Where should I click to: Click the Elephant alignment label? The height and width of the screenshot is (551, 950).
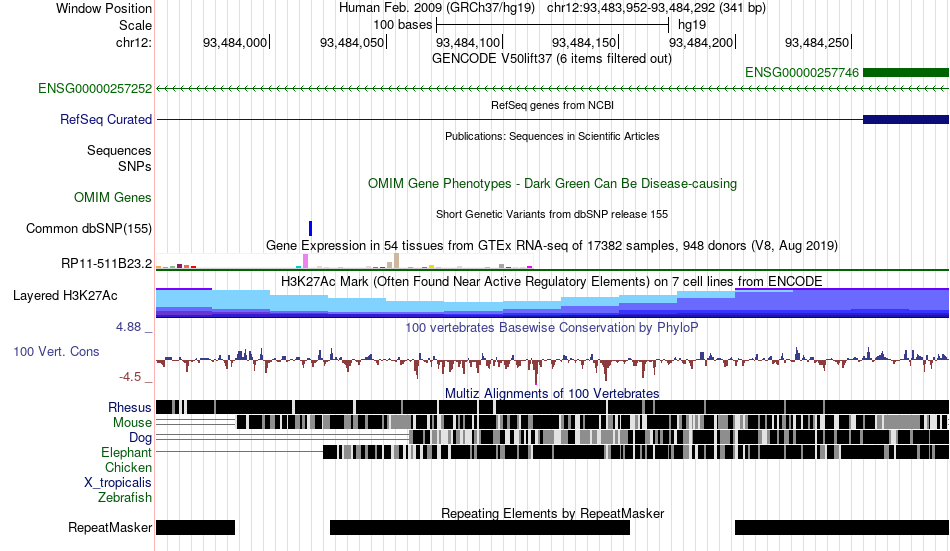pyautogui.click(x=126, y=453)
